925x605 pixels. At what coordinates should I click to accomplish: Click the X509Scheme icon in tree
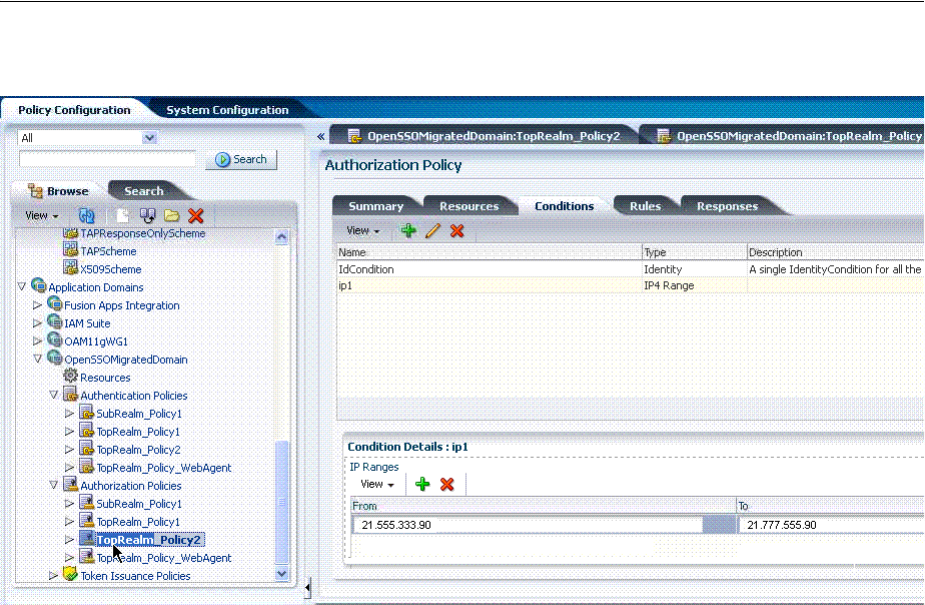[70, 268]
